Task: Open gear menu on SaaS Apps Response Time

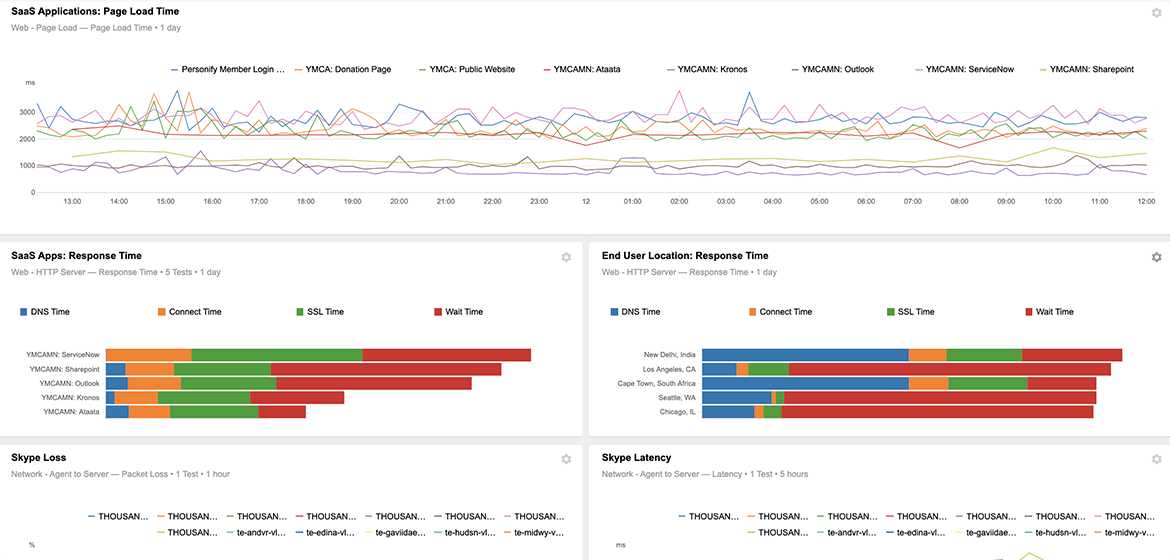Action: coord(566,257)
